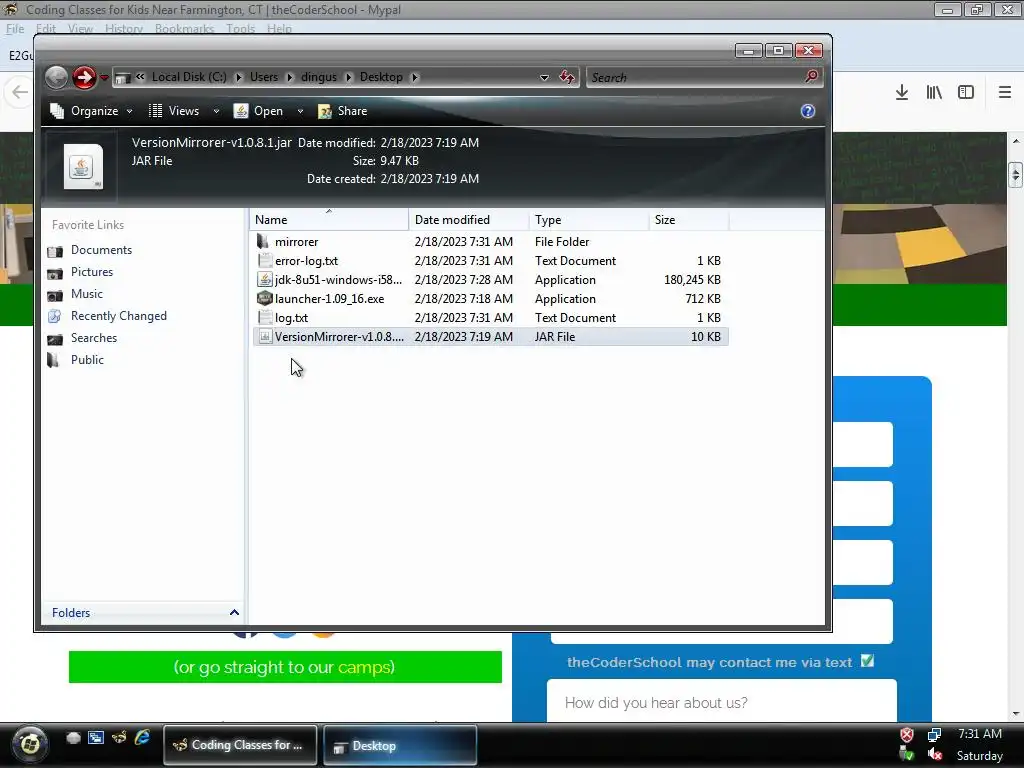
Task: Open the Library icon in Mypal toolbar
Action: (934, 92)
